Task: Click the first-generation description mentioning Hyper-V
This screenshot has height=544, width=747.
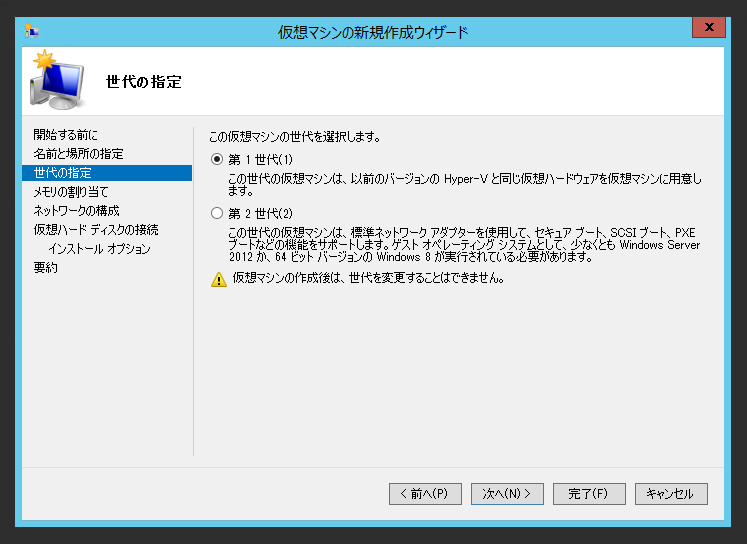Action: click(464, 184)
